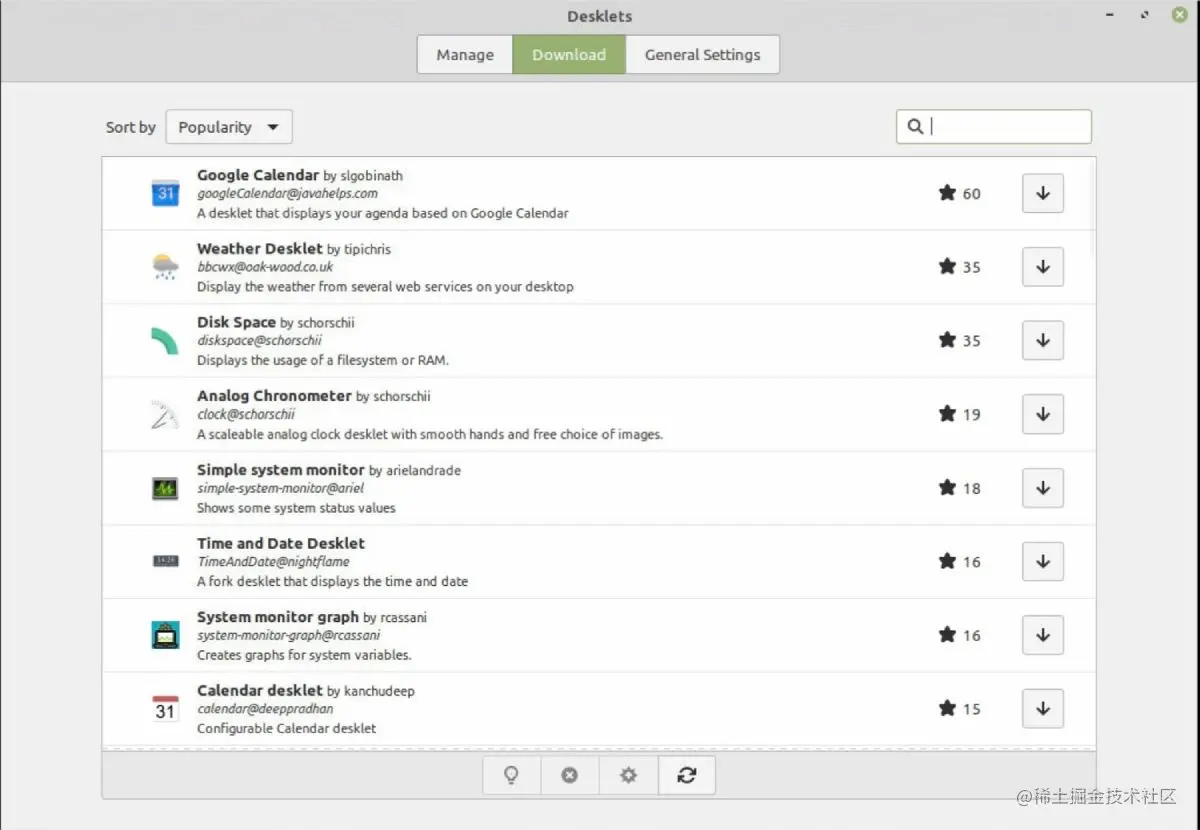This screenshot has width=1200, height=830.
Task: Open the General Settings tab
Action: pos(702,55)
